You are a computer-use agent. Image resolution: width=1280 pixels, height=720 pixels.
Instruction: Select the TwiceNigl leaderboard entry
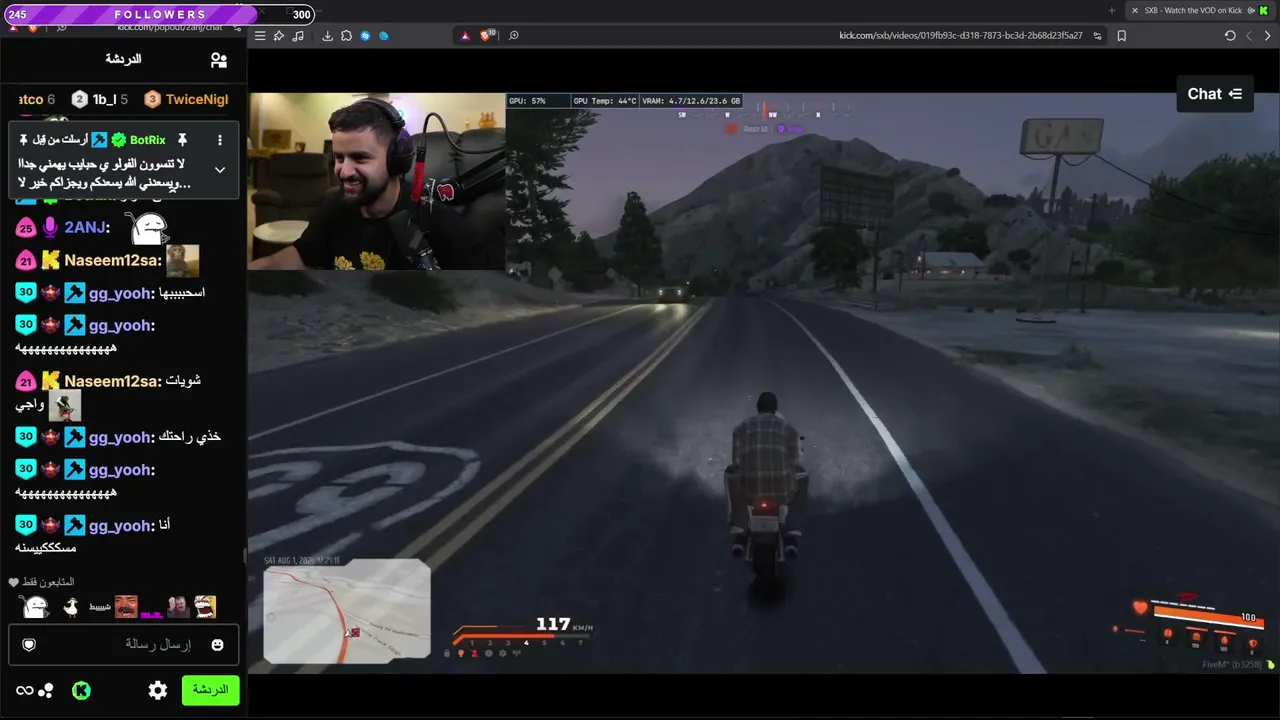187,99
